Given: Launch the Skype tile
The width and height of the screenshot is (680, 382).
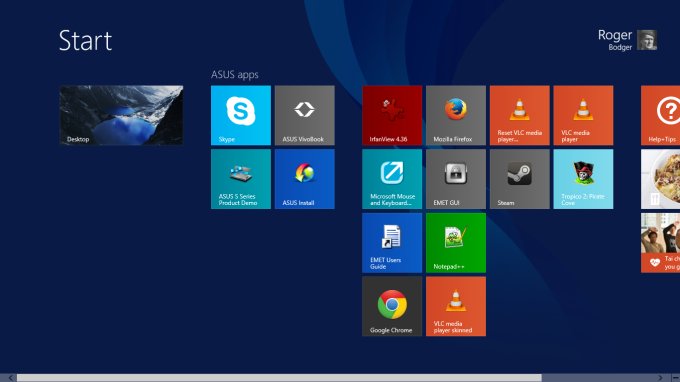Looking at the screenshot, I should click(x=241, y=115).
